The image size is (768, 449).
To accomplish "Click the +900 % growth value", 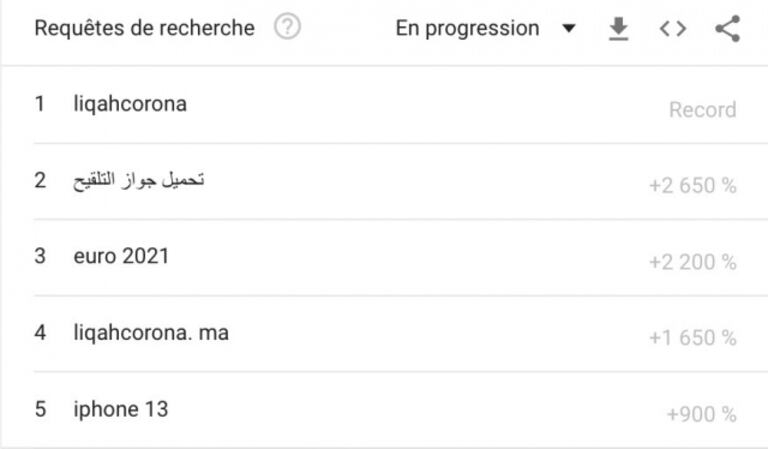I will point(701,414).
